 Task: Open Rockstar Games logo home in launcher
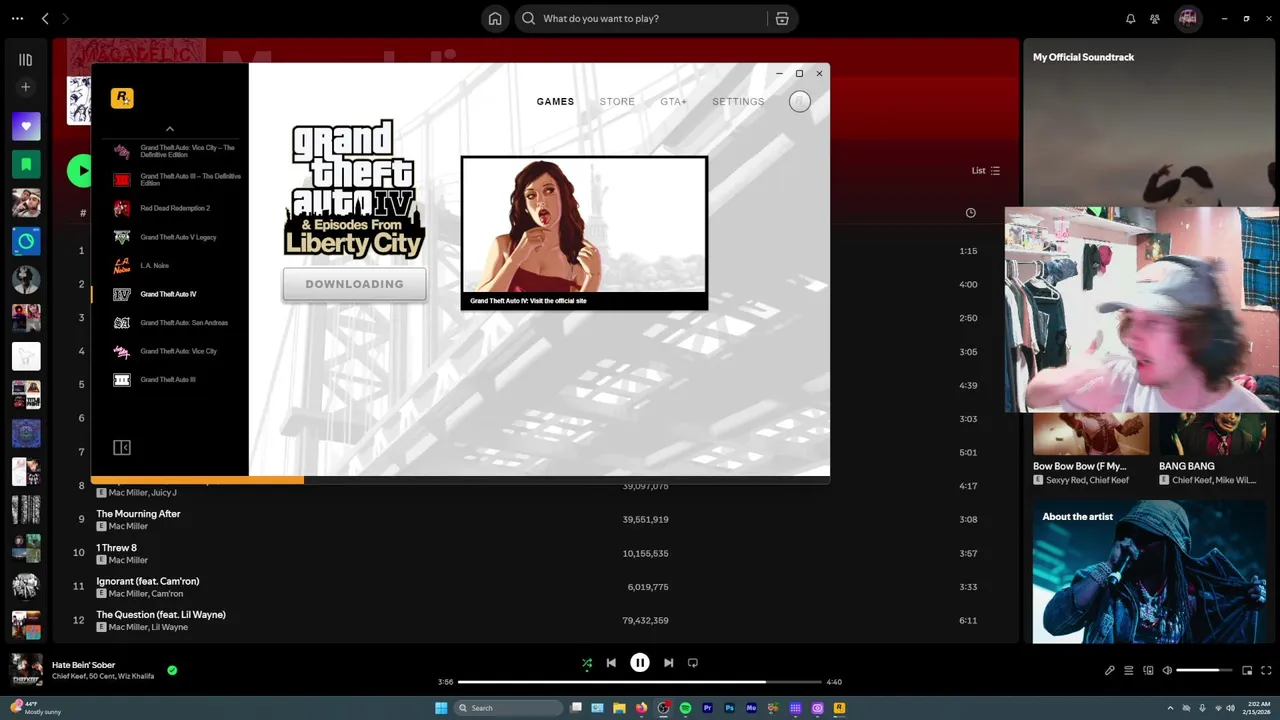pyautogui.click(x=122, y=98)
